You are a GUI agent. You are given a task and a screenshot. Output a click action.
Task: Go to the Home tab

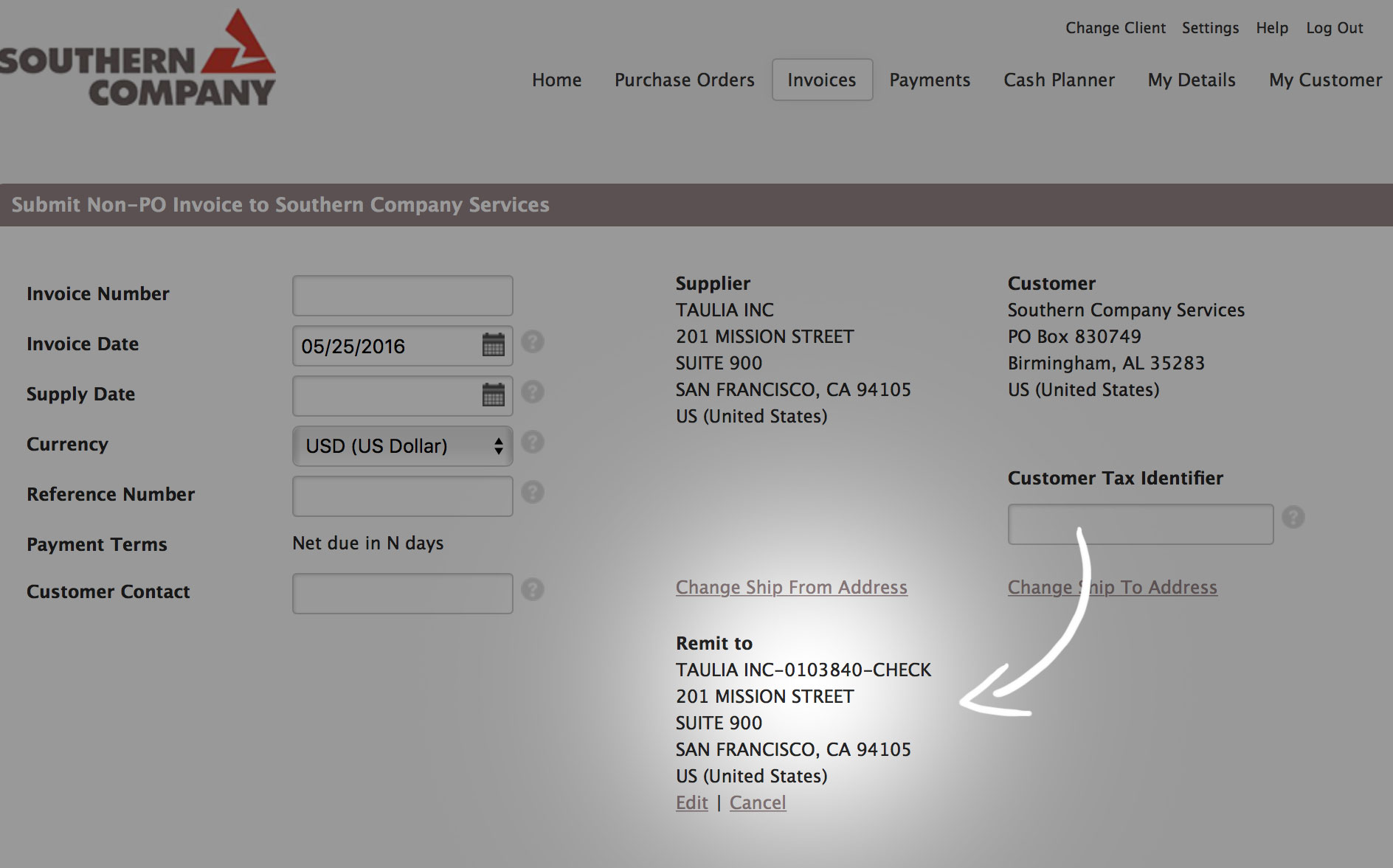(x=557, y=80)
